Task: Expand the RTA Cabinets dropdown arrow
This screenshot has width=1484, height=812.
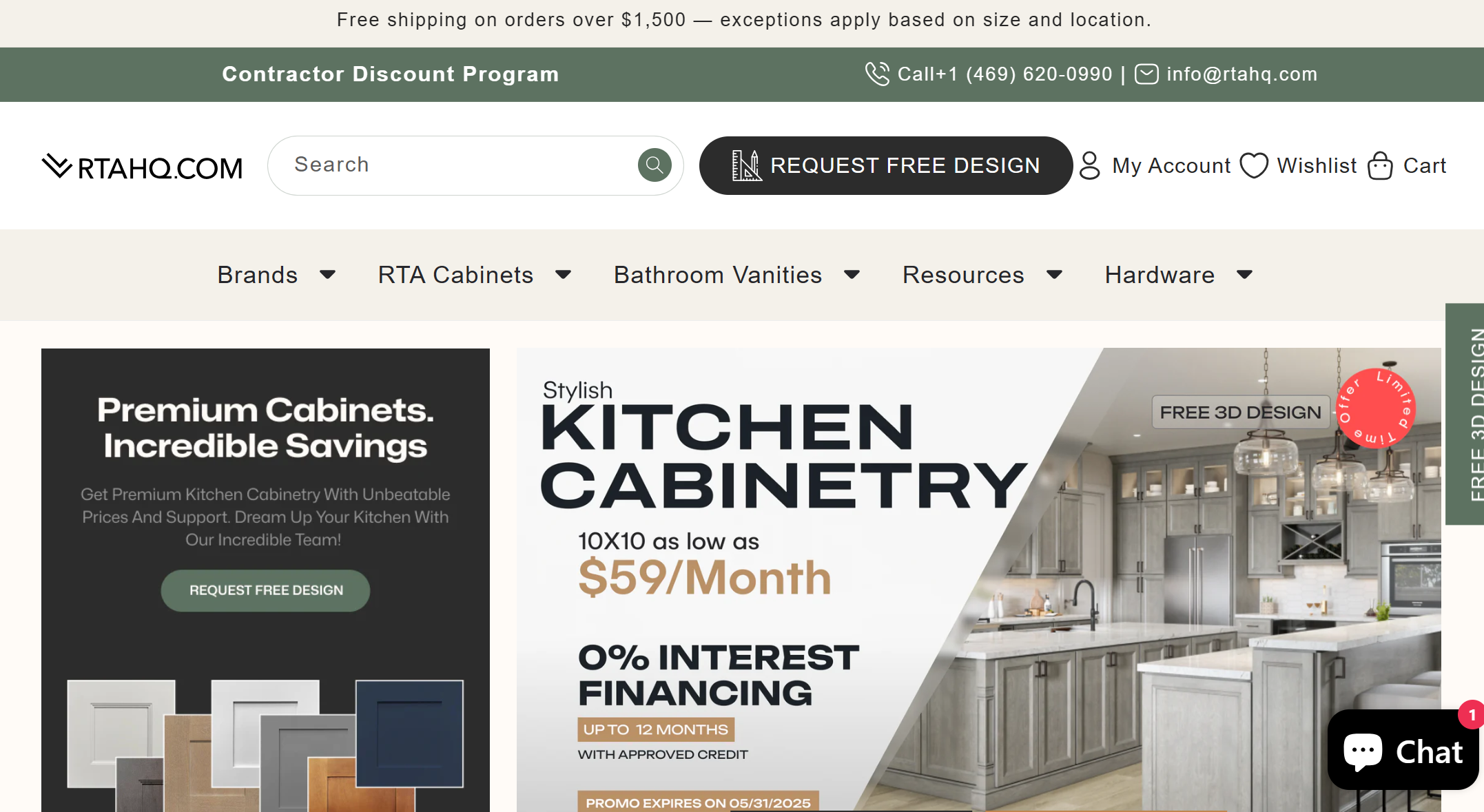Action: pos(564,275)
